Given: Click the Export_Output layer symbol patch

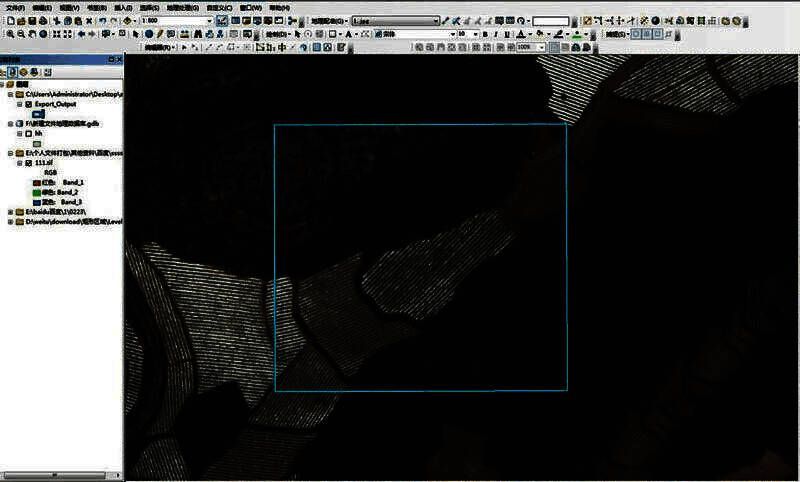Looking at the screenshot, I should [x=38, y=113].
